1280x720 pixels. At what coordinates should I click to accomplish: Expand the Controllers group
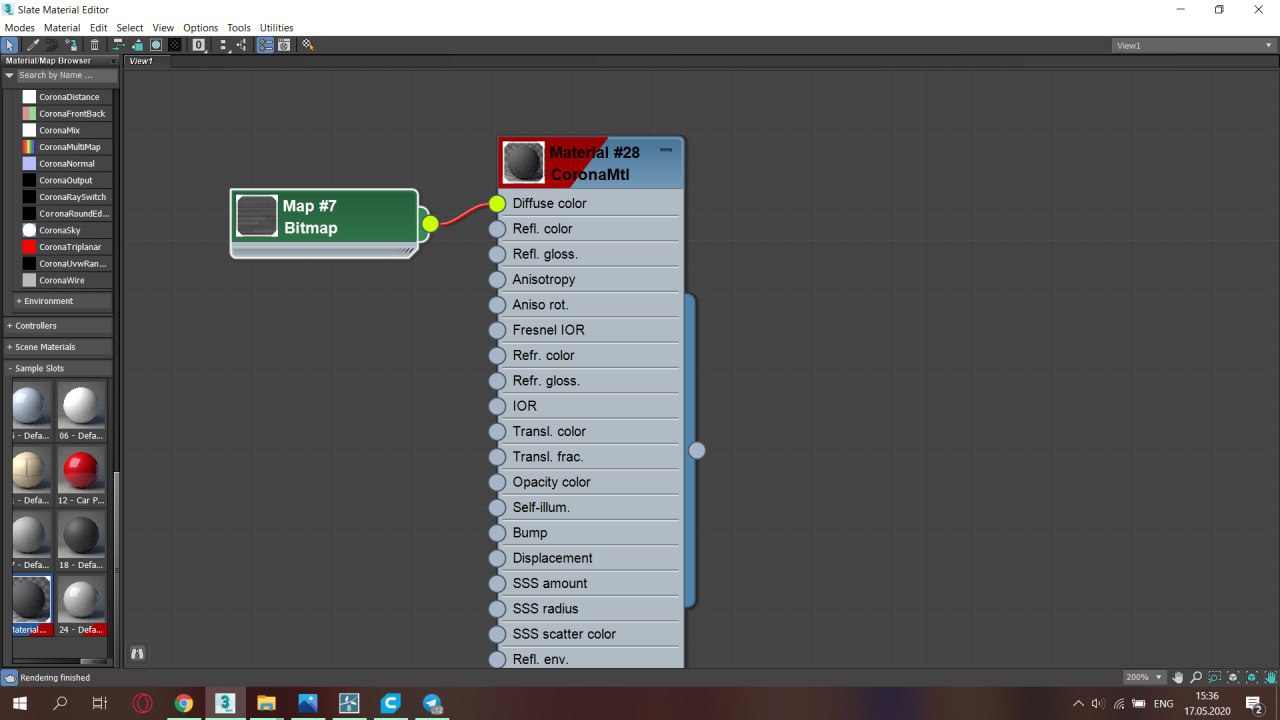pyautogui.click(x=58, y=326)
